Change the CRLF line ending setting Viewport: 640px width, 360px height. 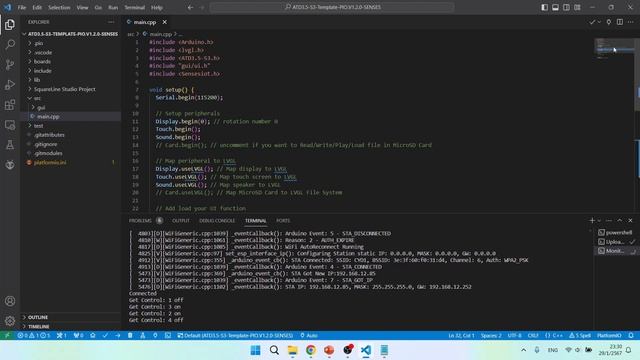pyautogui.click(x=533, y=336)
